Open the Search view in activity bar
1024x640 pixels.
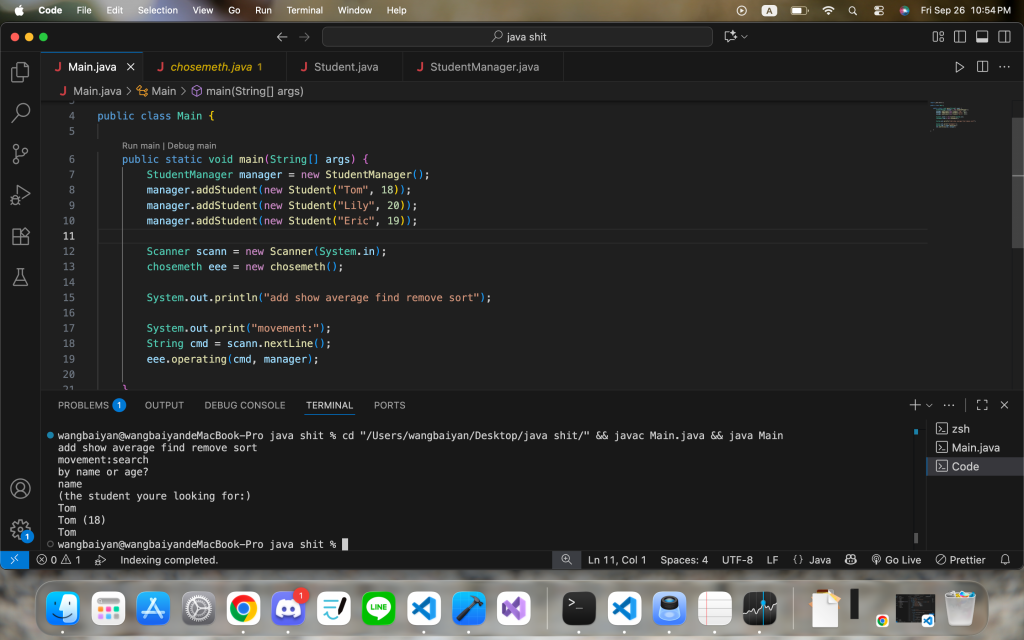pyautogui.click(x=20, y=113)
